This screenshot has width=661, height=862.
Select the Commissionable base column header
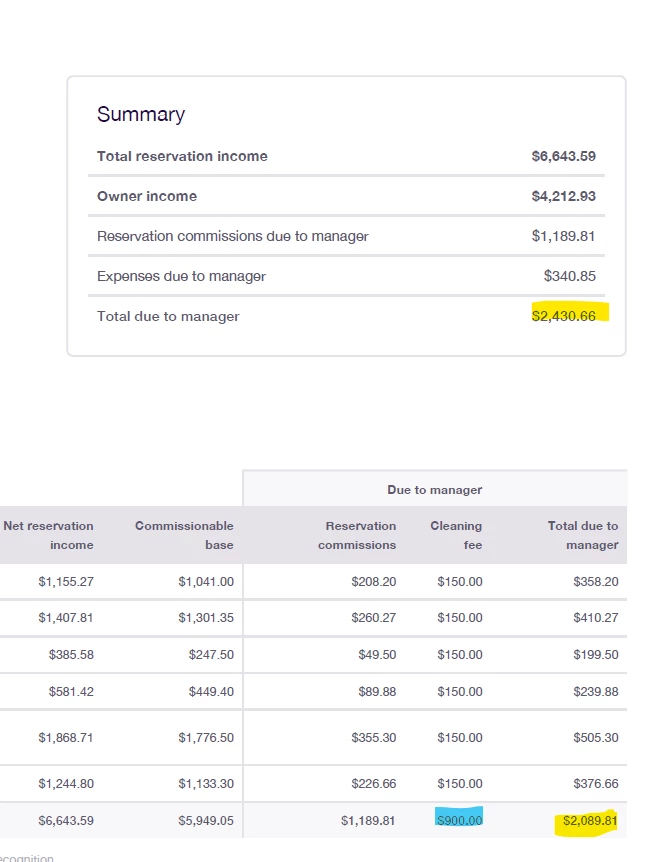(x=184, y=535)
